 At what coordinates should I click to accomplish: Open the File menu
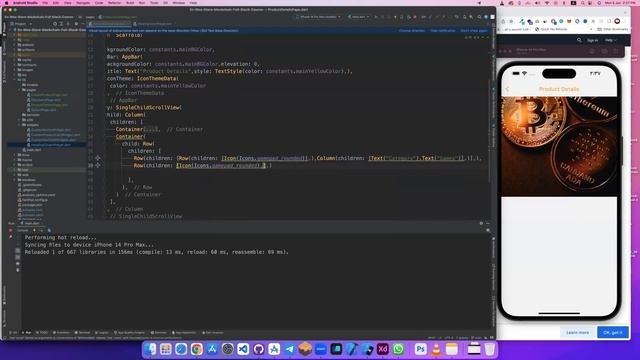pyautogui.click(x=45, y=3)
